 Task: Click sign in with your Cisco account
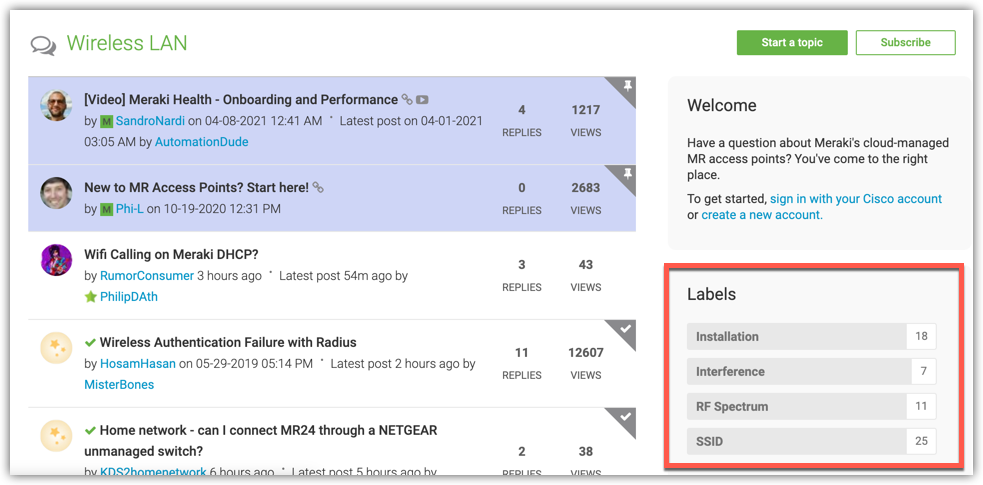click(856, 199)
